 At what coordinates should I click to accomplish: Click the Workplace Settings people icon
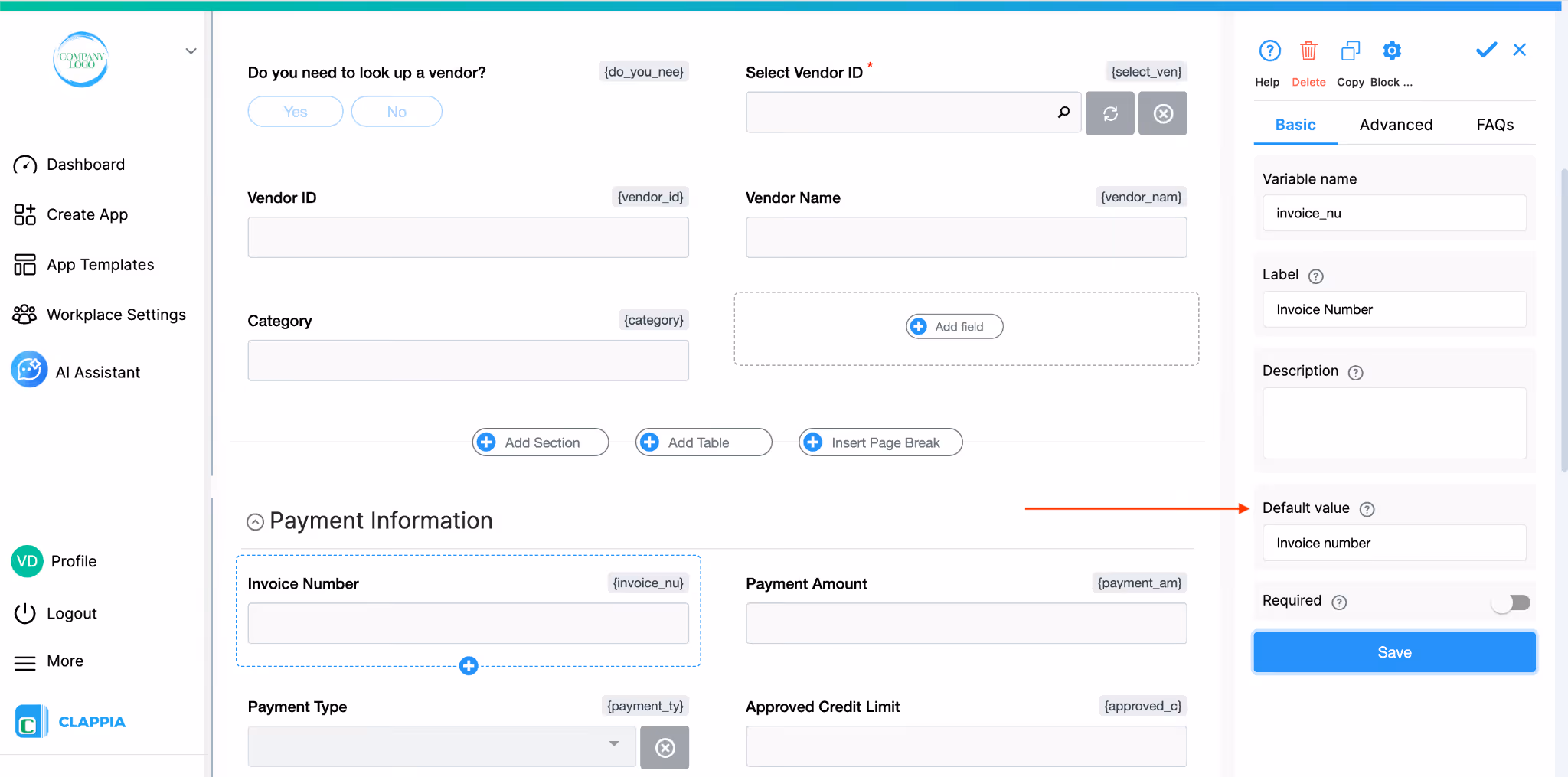tap(24, 315)
